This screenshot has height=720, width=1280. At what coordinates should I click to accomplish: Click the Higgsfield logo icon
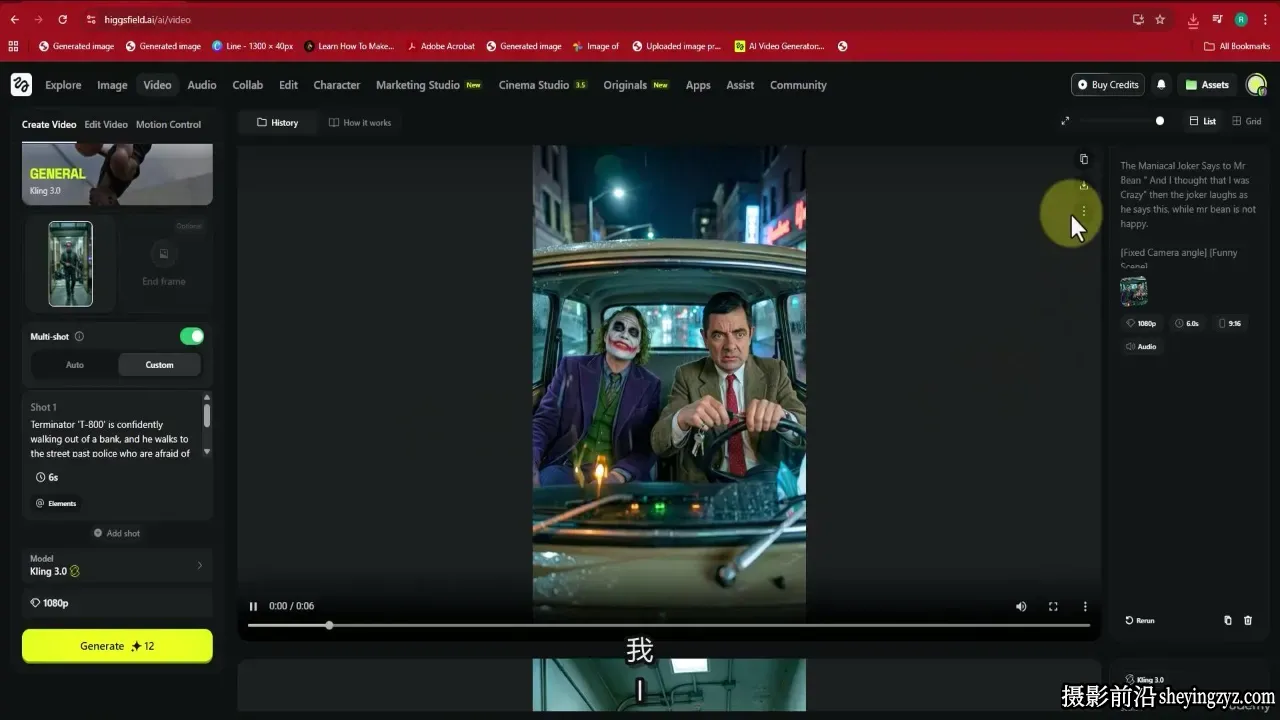[x=21, y=85]
